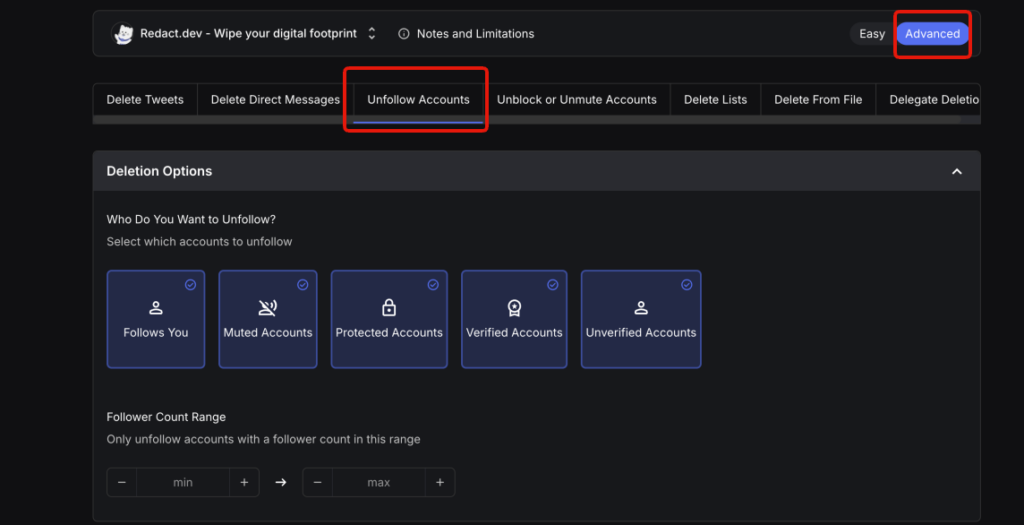Click the checkmark on Protected Accounts card
The width and height of the screenshot is (1024, 525).
click(x=433, y=285)
